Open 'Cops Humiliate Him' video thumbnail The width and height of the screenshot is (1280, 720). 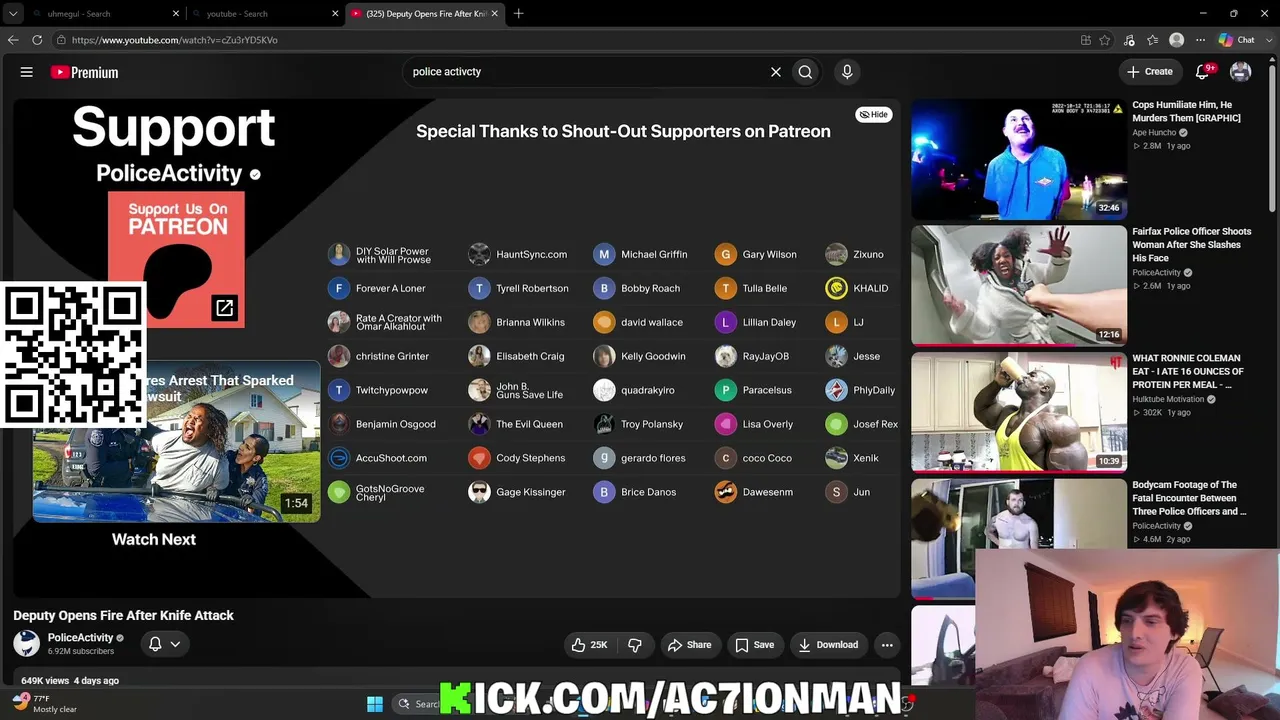point(1019,158)
